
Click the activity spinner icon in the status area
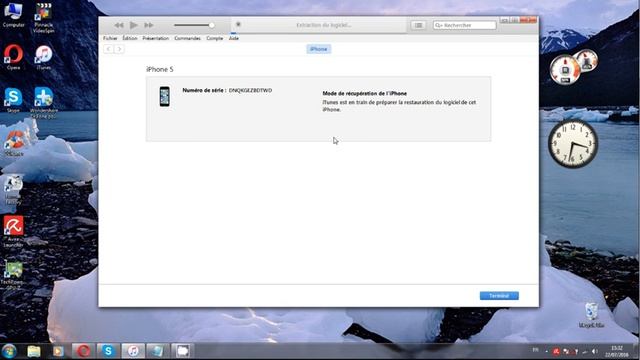(238, 24)
